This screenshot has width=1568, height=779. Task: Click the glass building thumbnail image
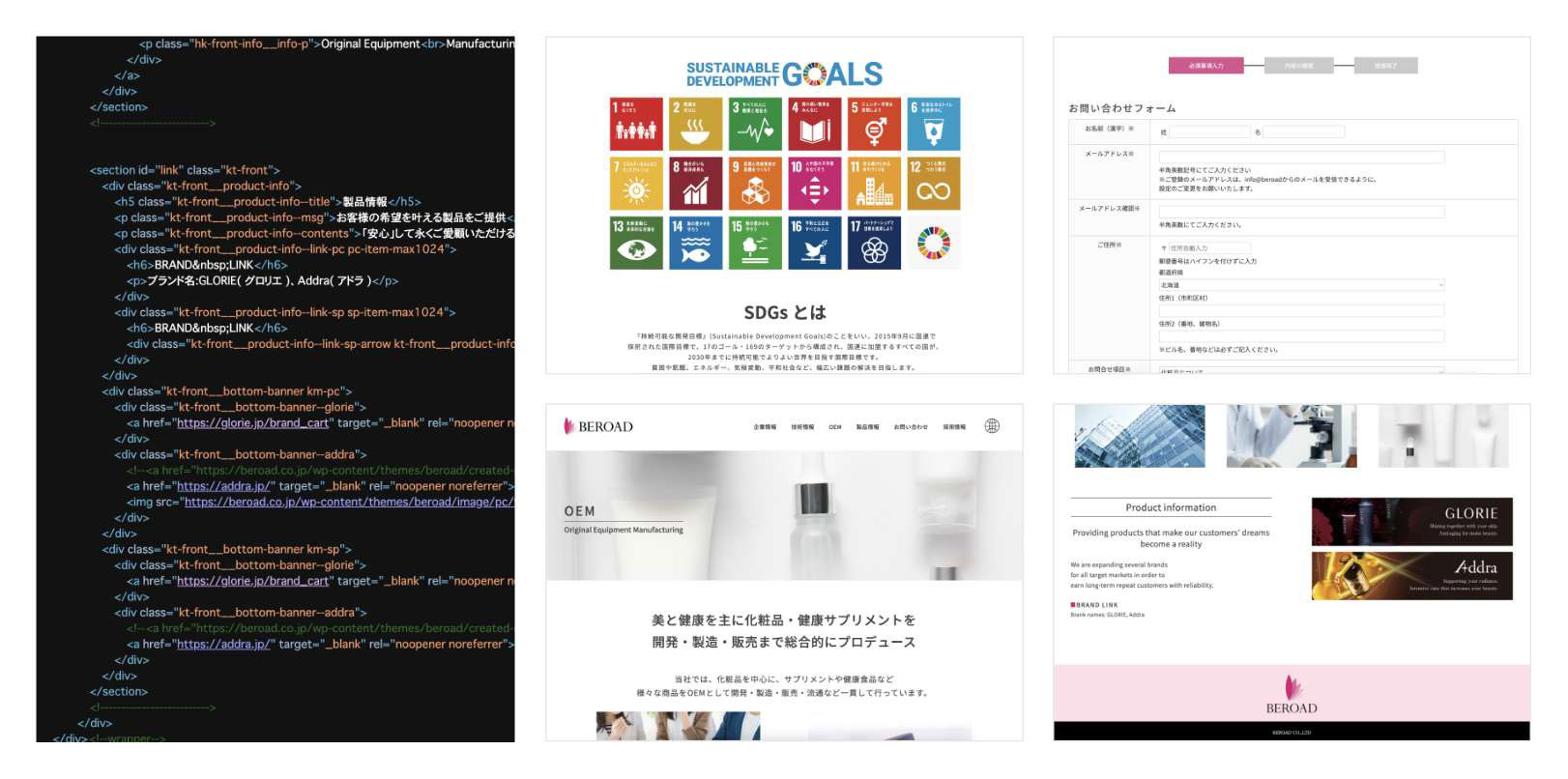point(1140,437)
